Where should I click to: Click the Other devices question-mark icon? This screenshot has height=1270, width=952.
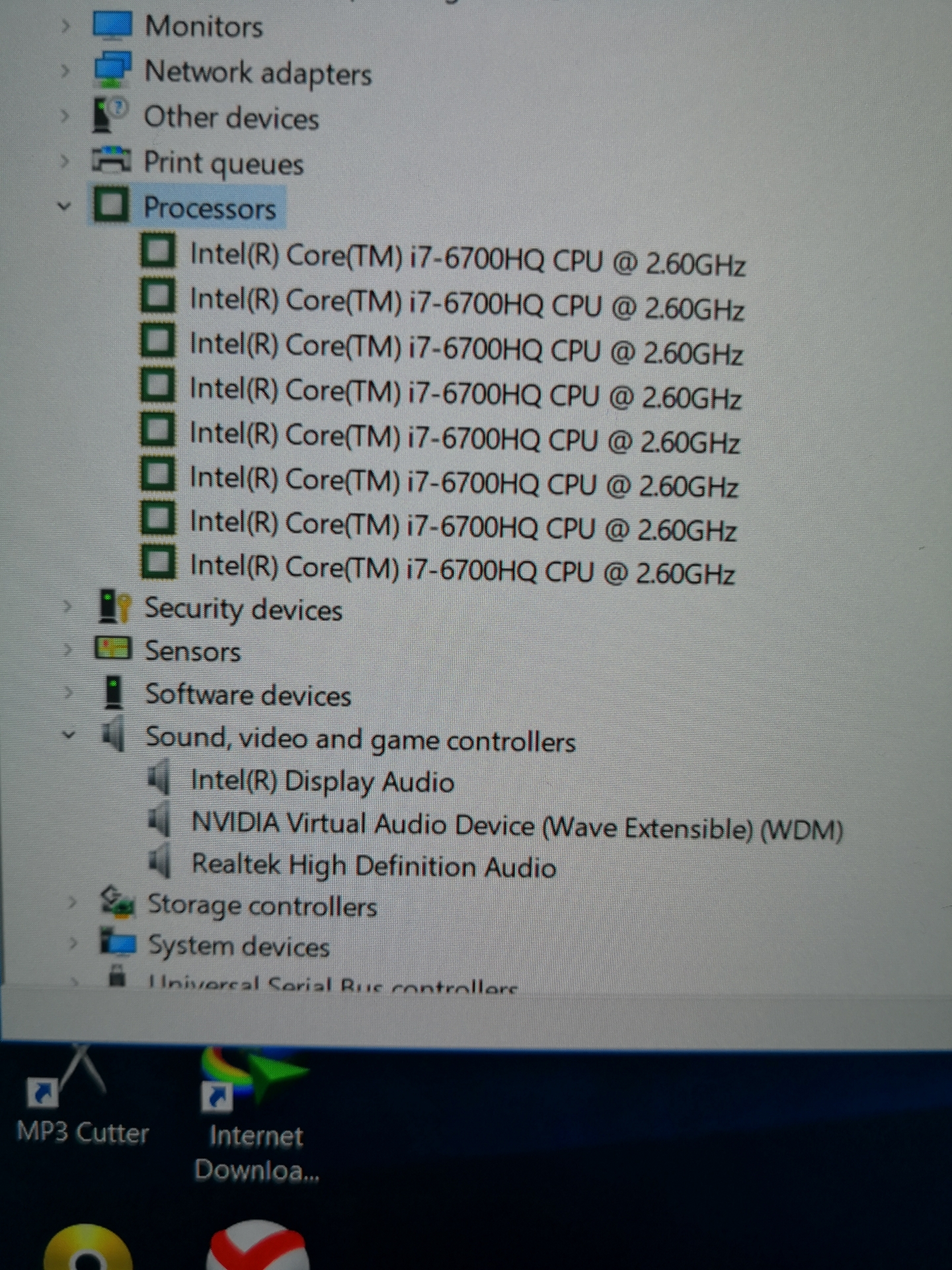tap(110, 115)
